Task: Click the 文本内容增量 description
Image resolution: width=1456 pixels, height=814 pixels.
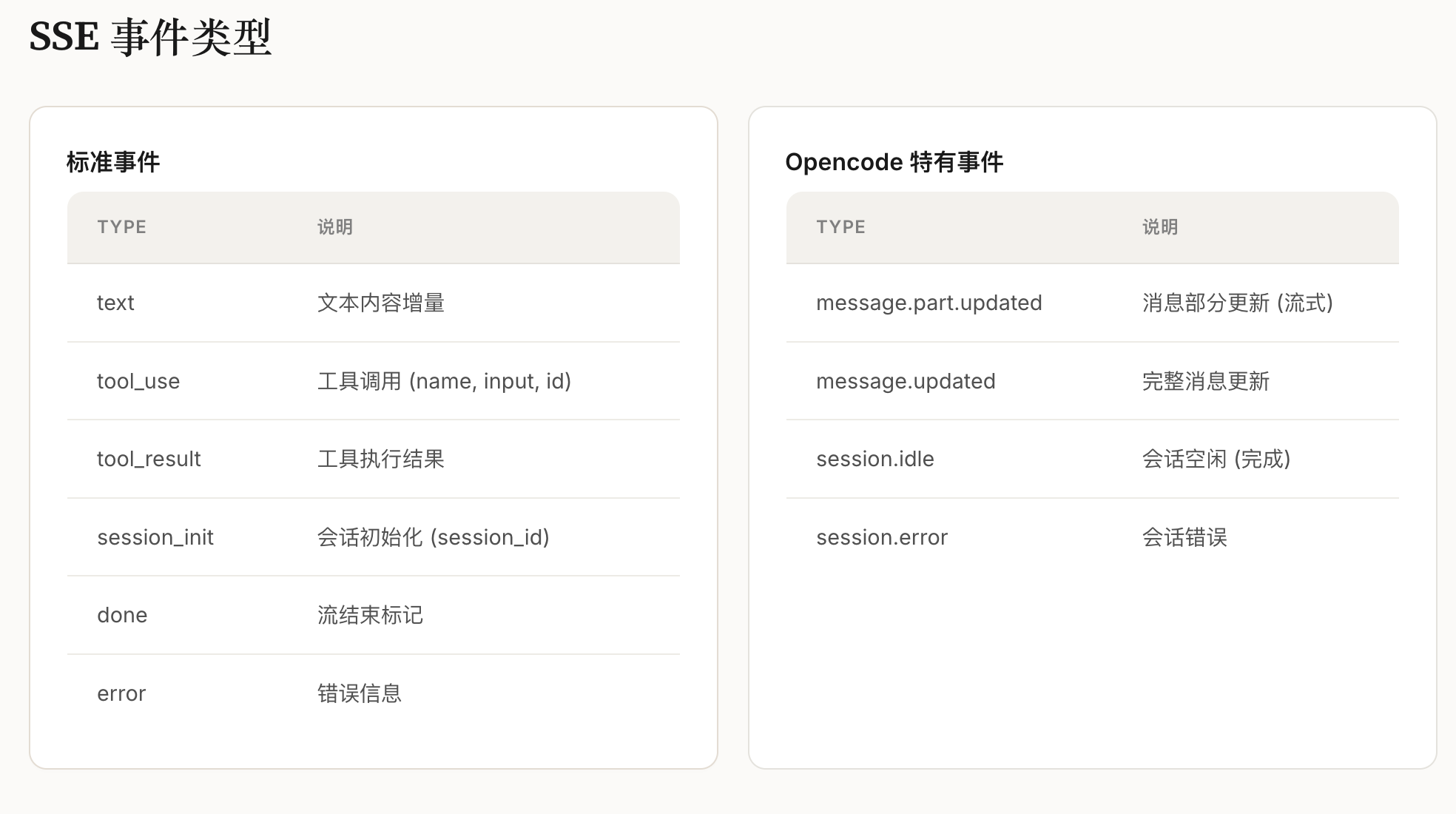Action: point(381,303)
